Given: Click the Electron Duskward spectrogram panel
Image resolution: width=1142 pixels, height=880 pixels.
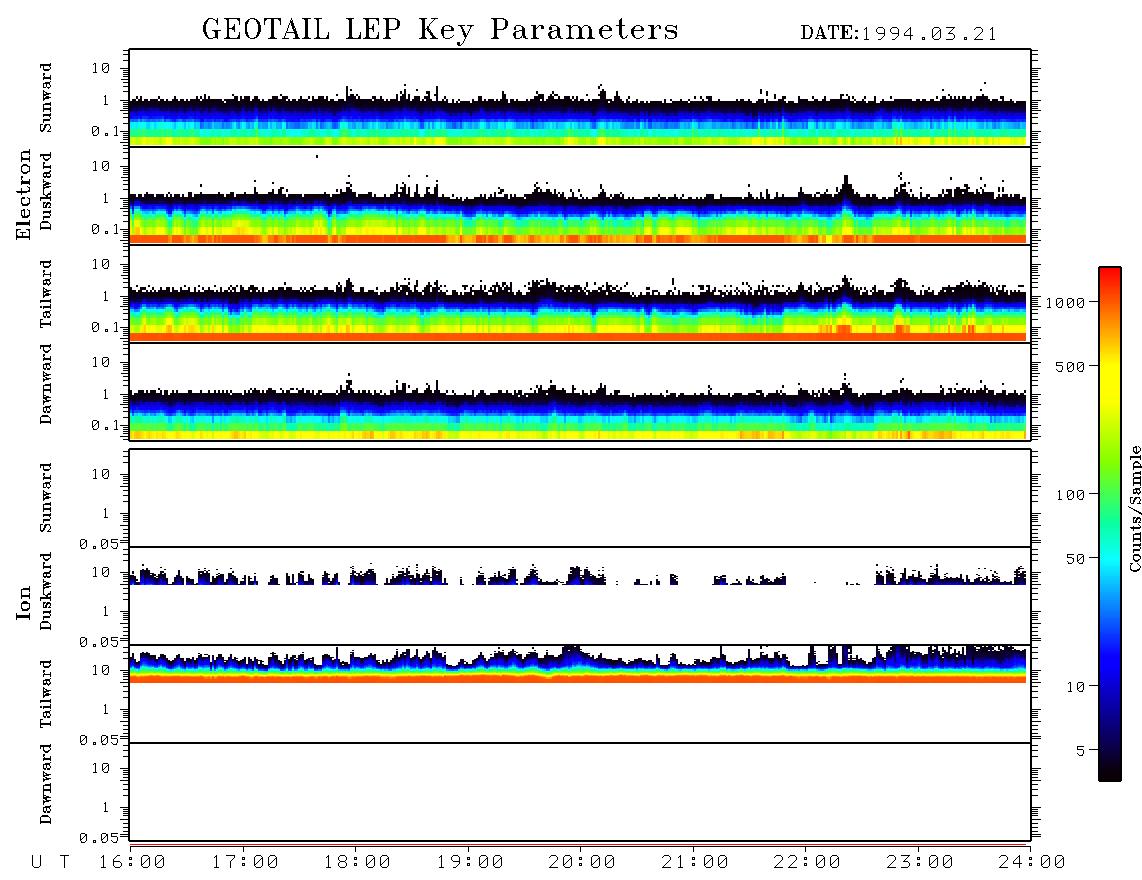Looking at the screenshot, I should 580,195.
